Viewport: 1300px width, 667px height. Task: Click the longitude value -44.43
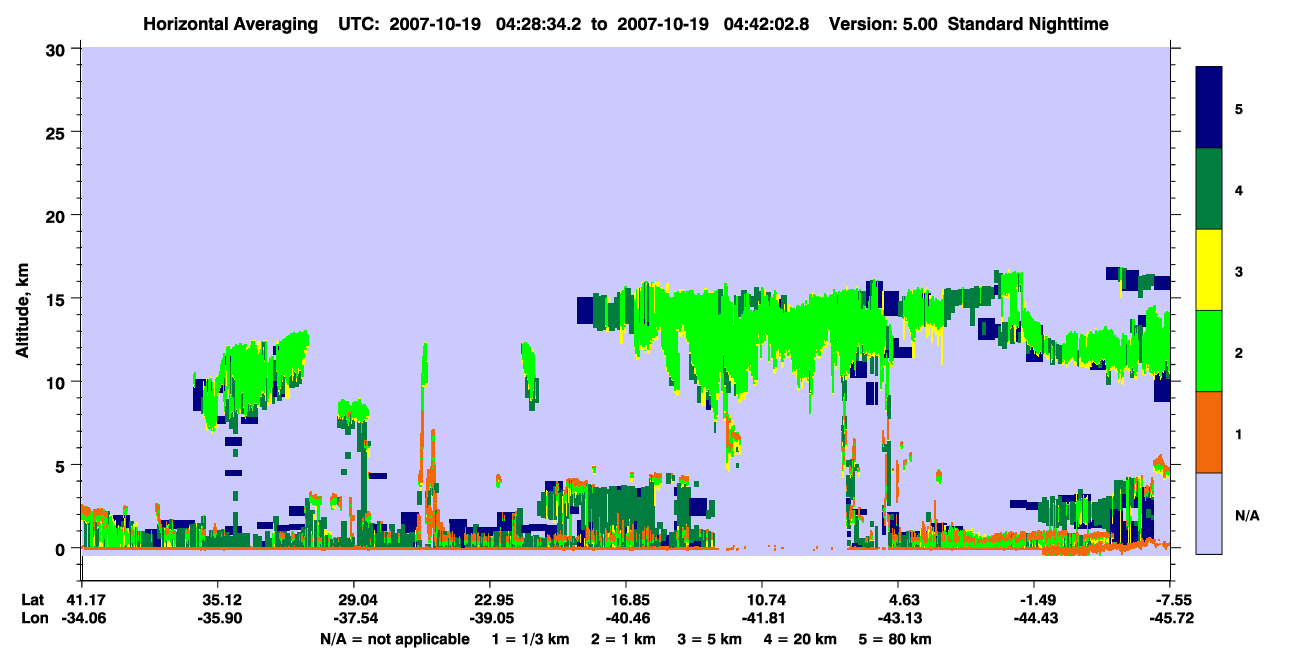tap(1034, 619)
